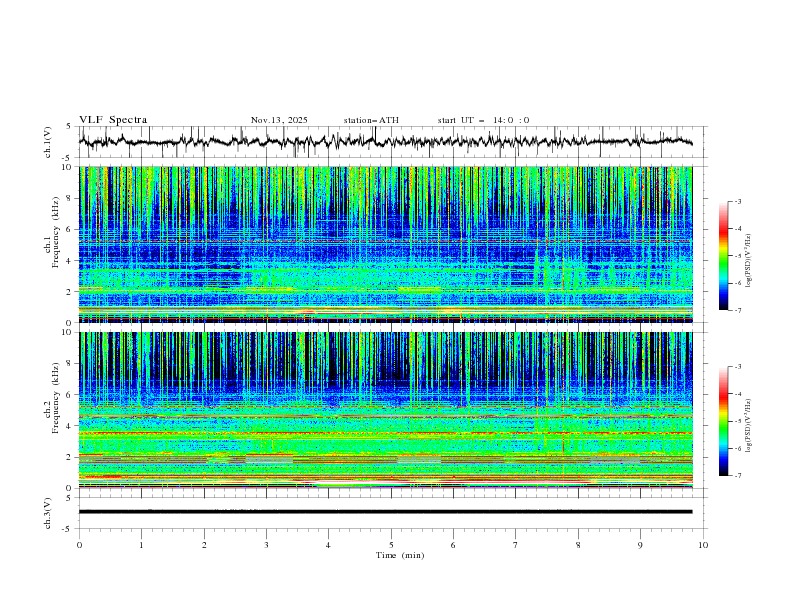The height and width of the screenshot is (612, 792).
Task: Click the time axis tick label '1'
Action: point(142,545)
